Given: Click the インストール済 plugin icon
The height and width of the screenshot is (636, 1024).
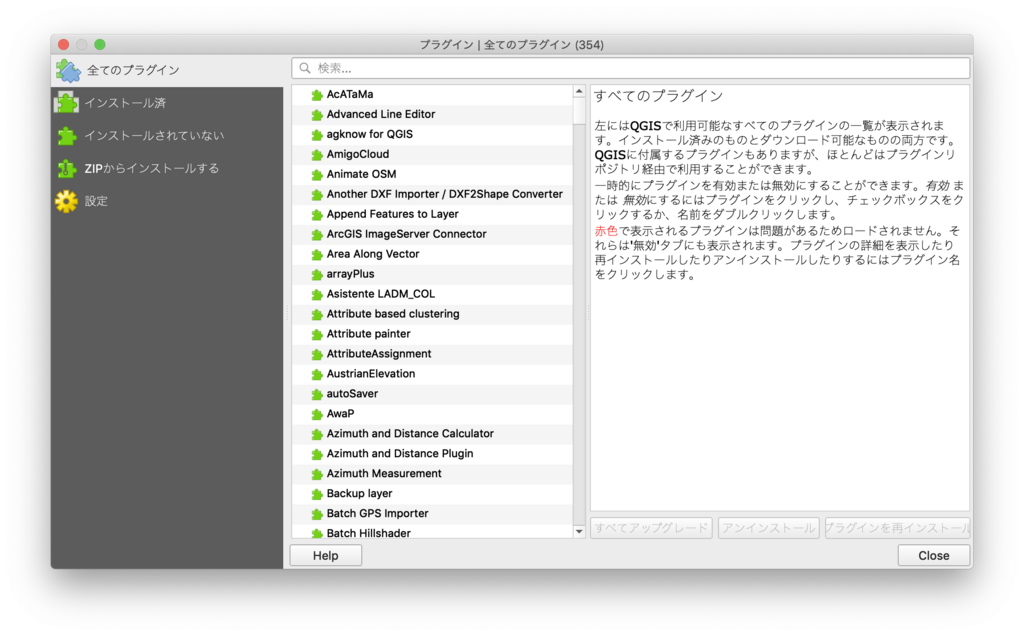Looking at the screenshot, I should [x=66, y=103].
